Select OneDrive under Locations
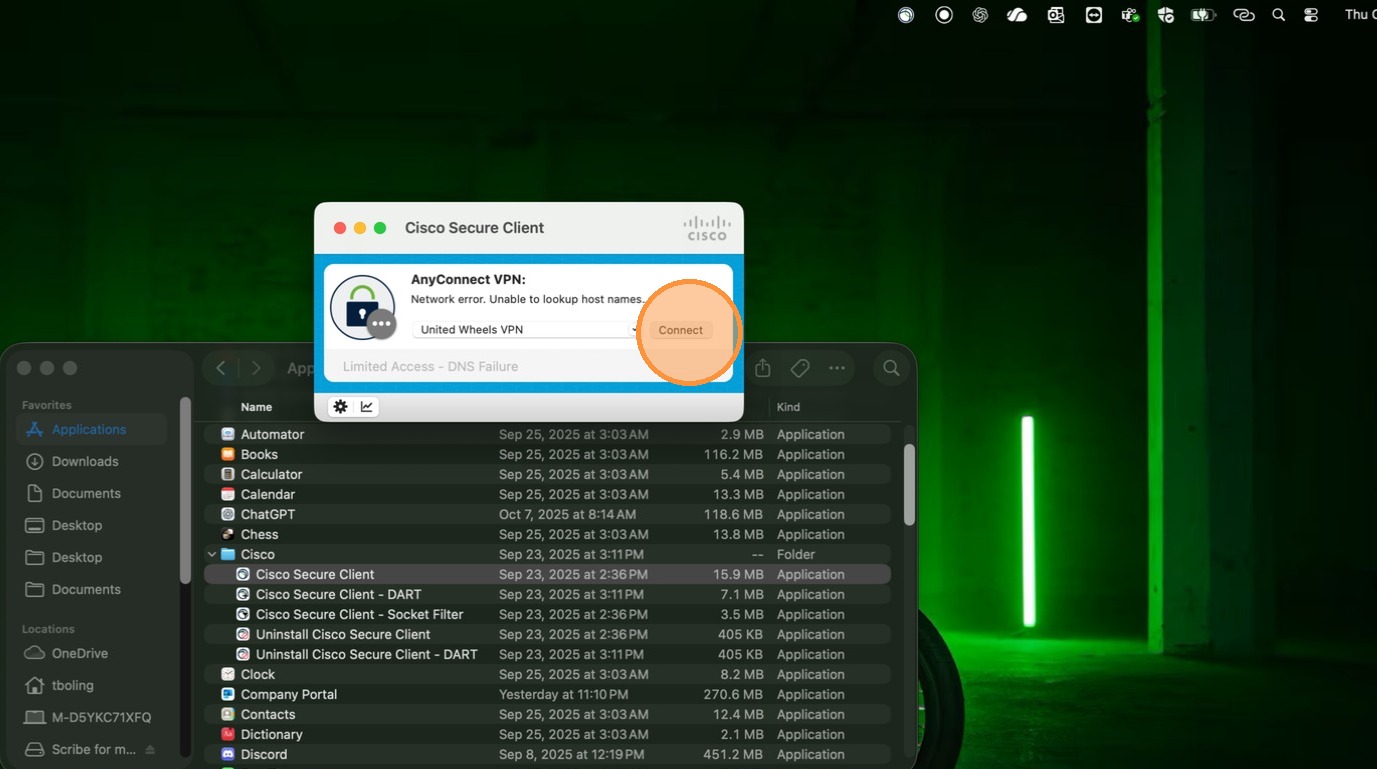 (x=80, y=653)
